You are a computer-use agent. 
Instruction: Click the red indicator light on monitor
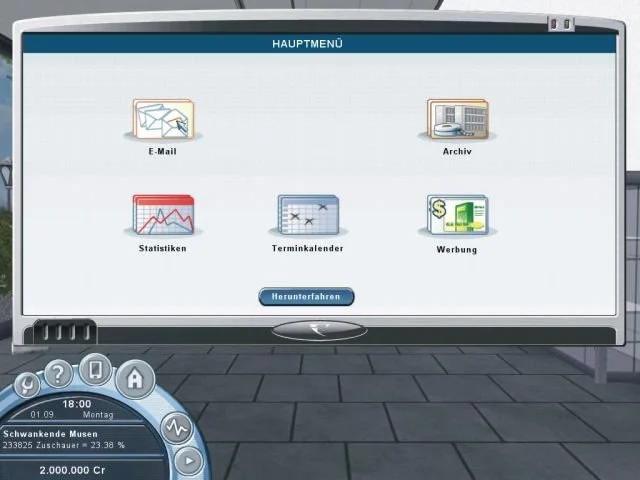[554, 24]
